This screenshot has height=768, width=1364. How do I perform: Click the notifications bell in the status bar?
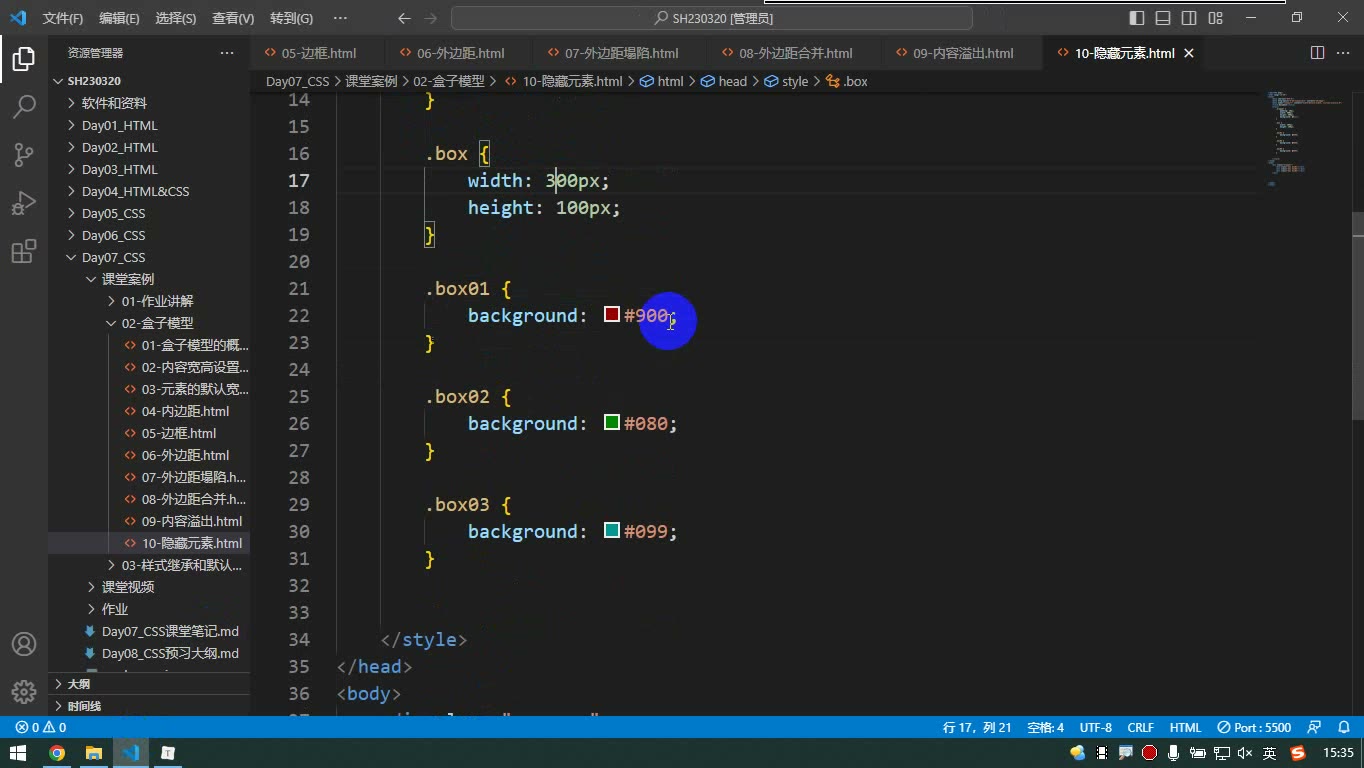[1343, 728]
